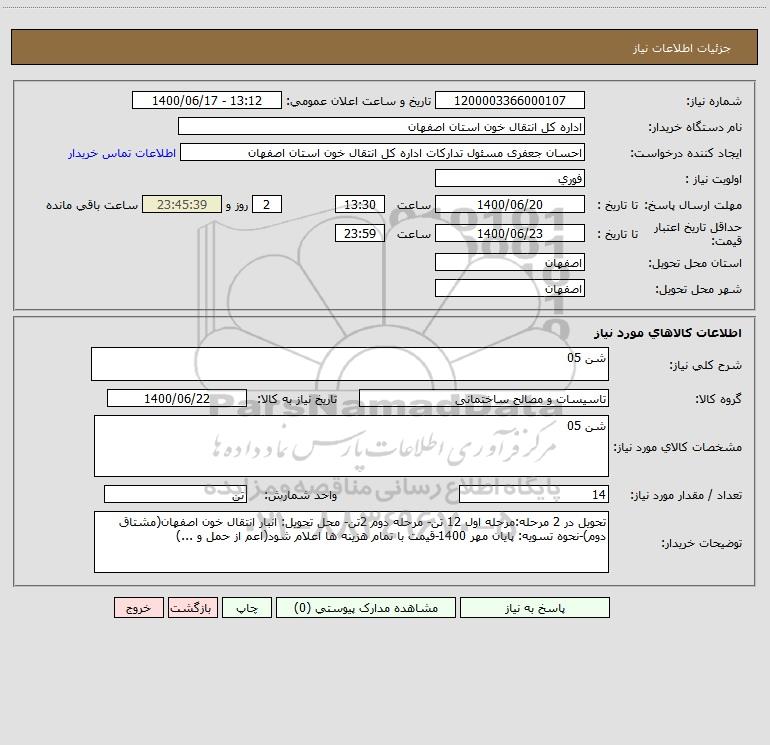The height and width of the screenshot is (745, 770).
Task: Click the پاسخ به نیاز button
Action: pos(534,607)
